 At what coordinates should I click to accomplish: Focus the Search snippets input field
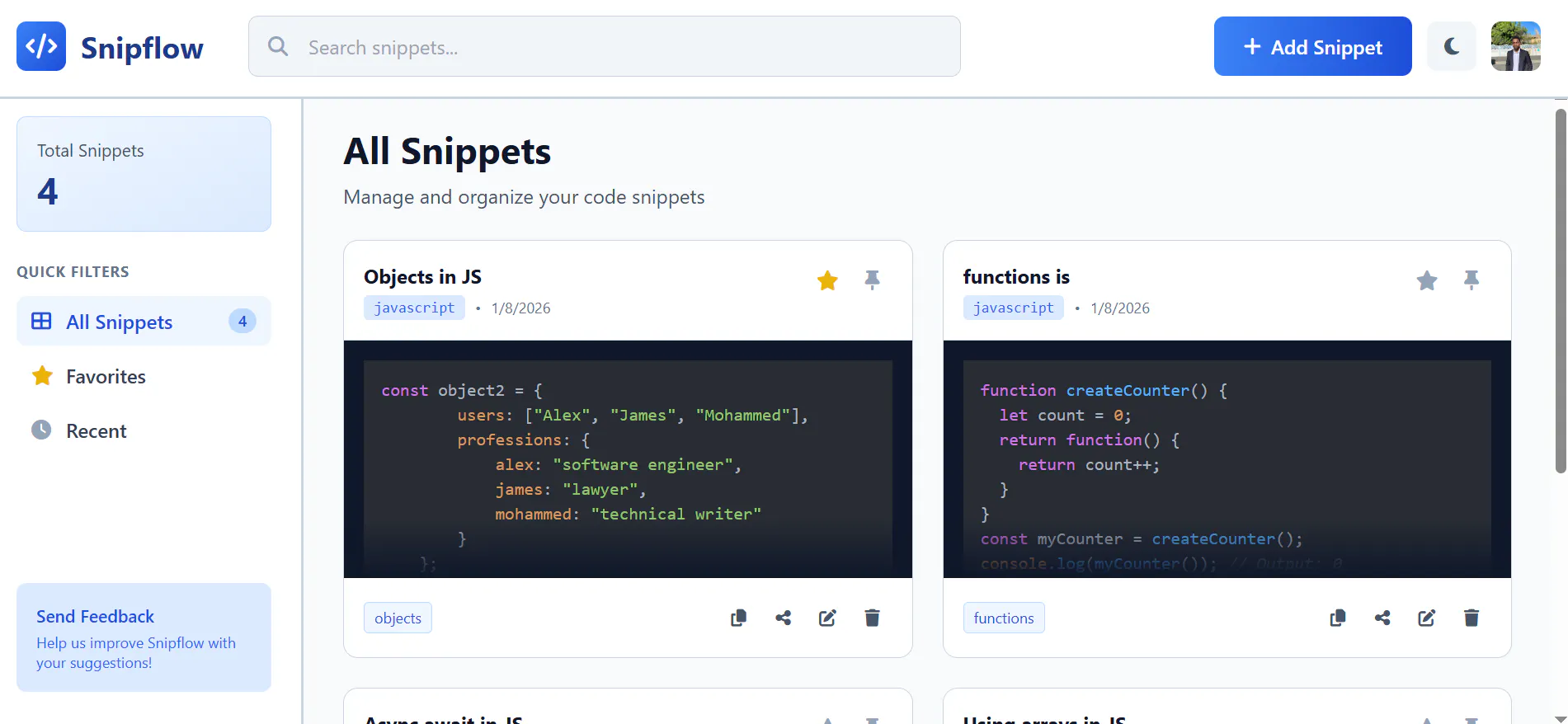[605, 46]
